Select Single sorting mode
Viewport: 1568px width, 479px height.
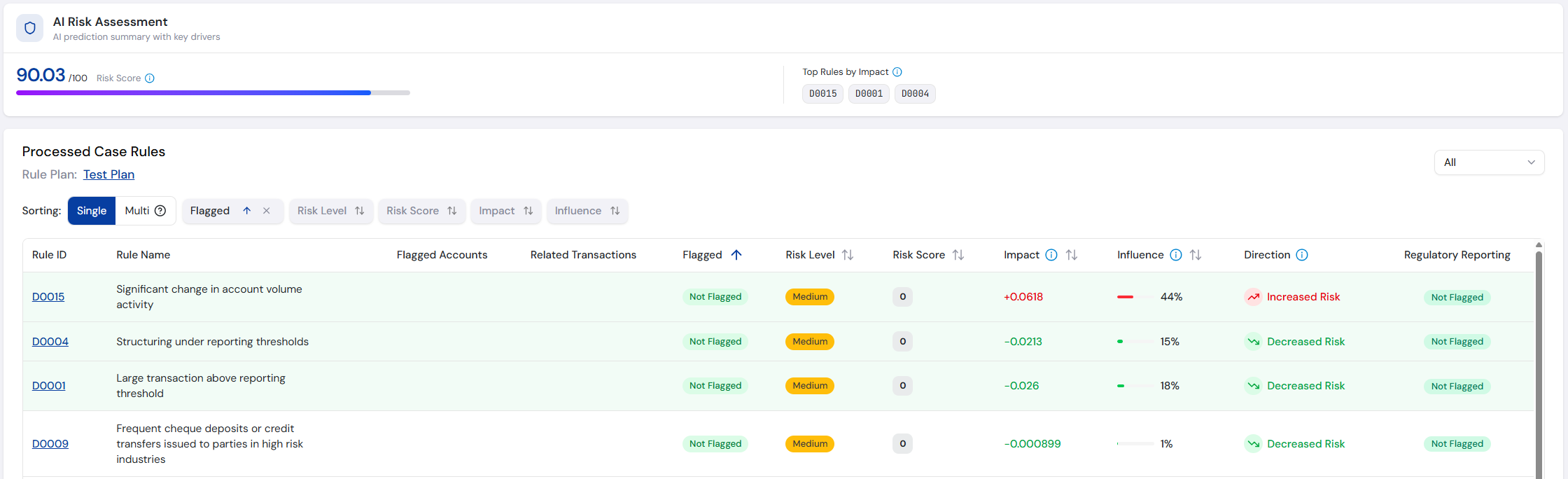92,211
